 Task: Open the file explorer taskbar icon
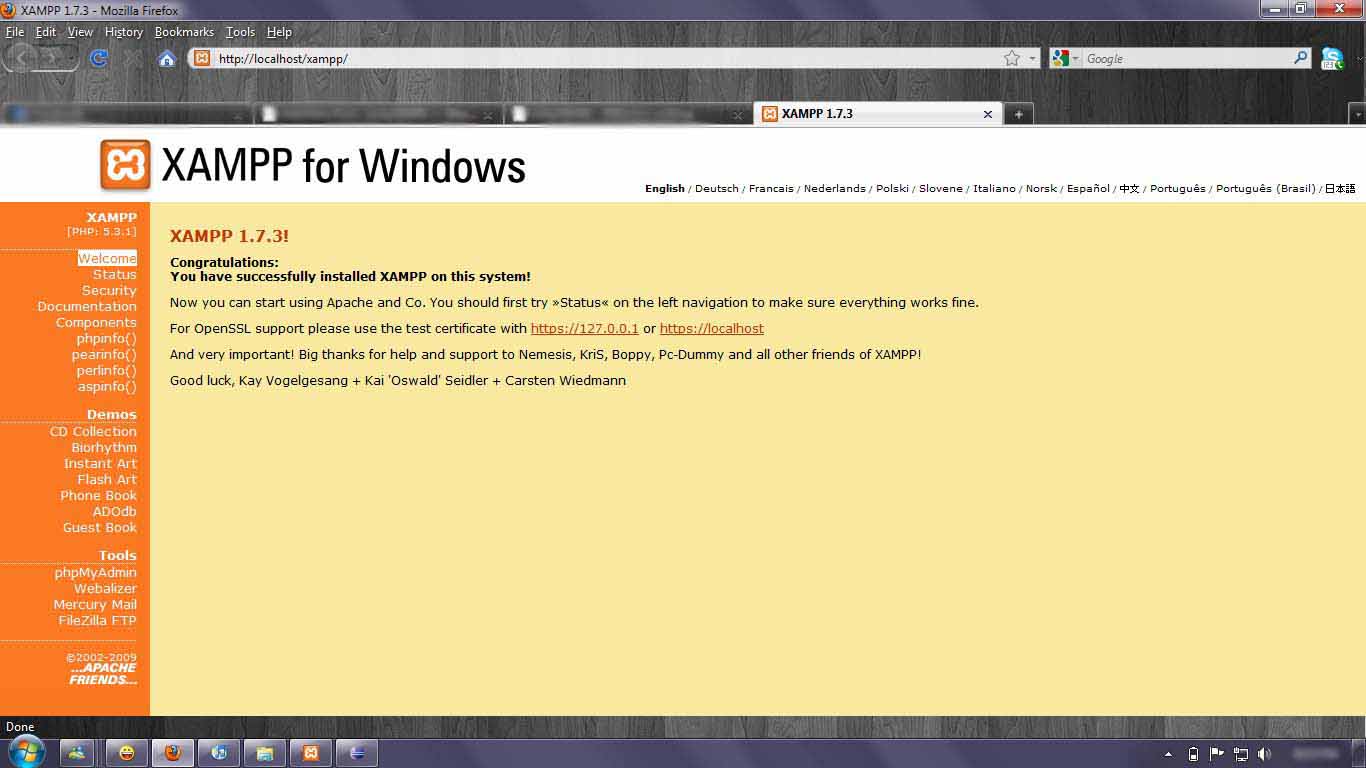click(264, 753)
